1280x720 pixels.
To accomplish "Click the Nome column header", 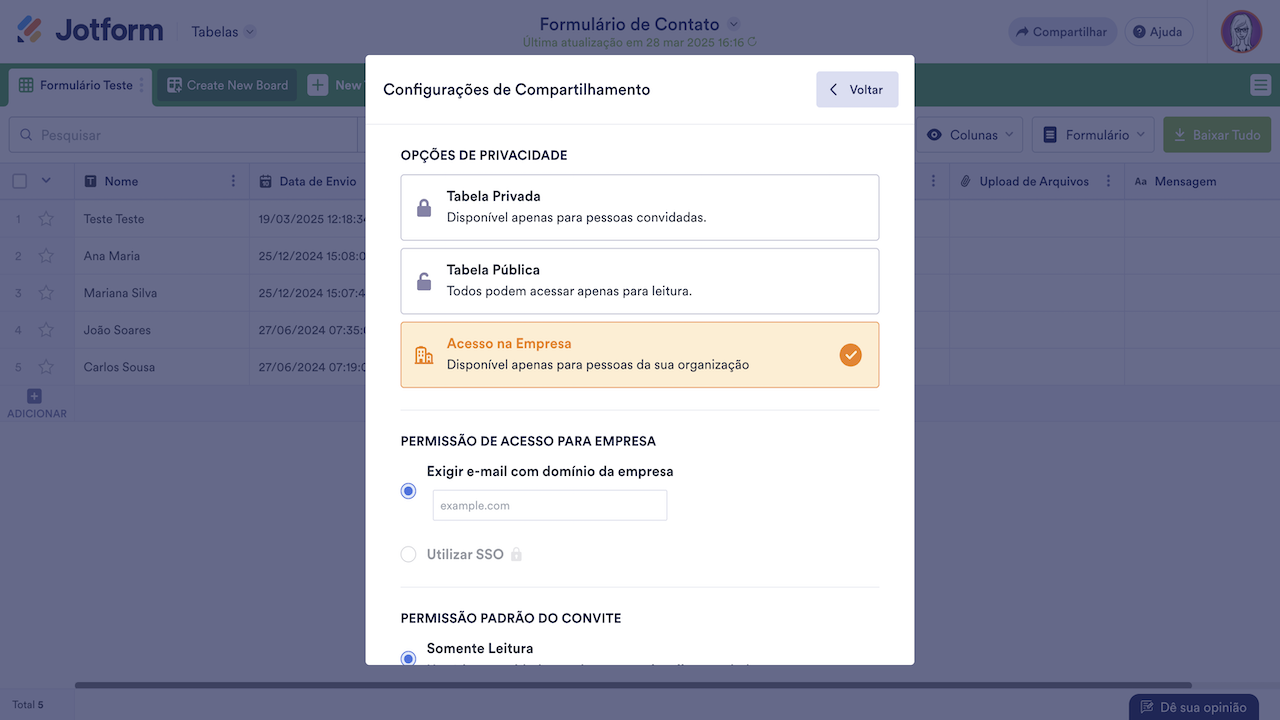I will coord(162,181).
